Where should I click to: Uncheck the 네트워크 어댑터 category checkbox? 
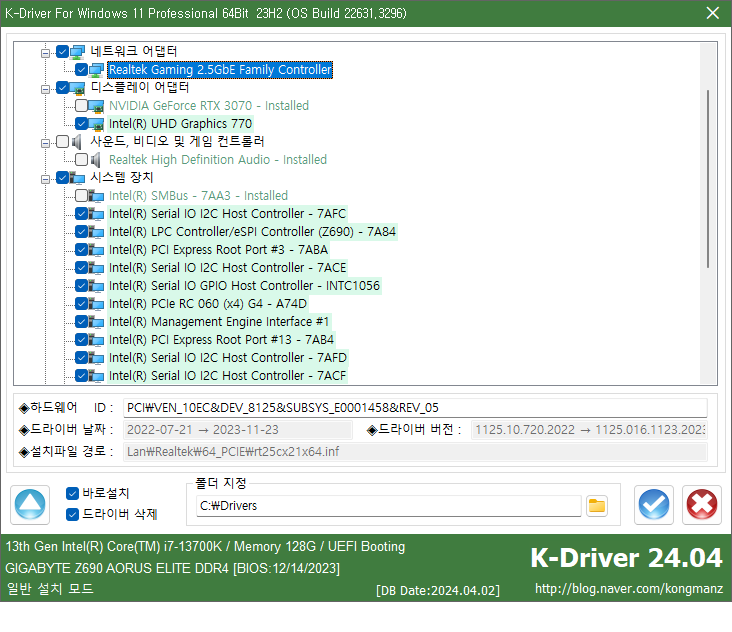tap(63, 51)
